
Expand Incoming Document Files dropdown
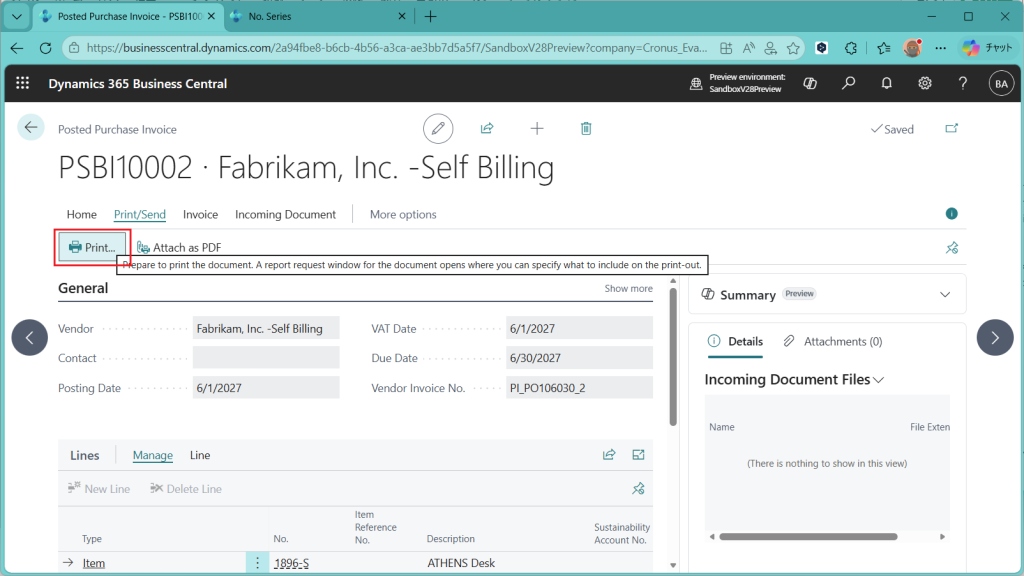tap(879, 380)
